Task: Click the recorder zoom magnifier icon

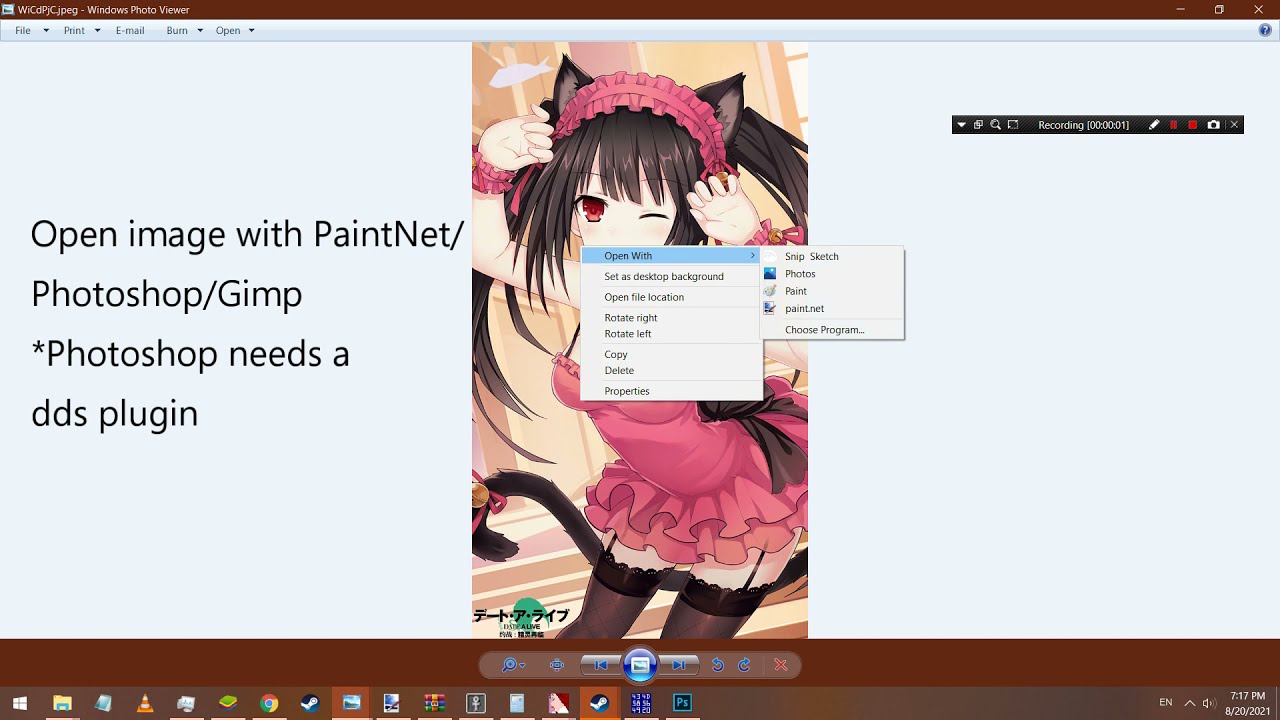Action: (995, 125)
